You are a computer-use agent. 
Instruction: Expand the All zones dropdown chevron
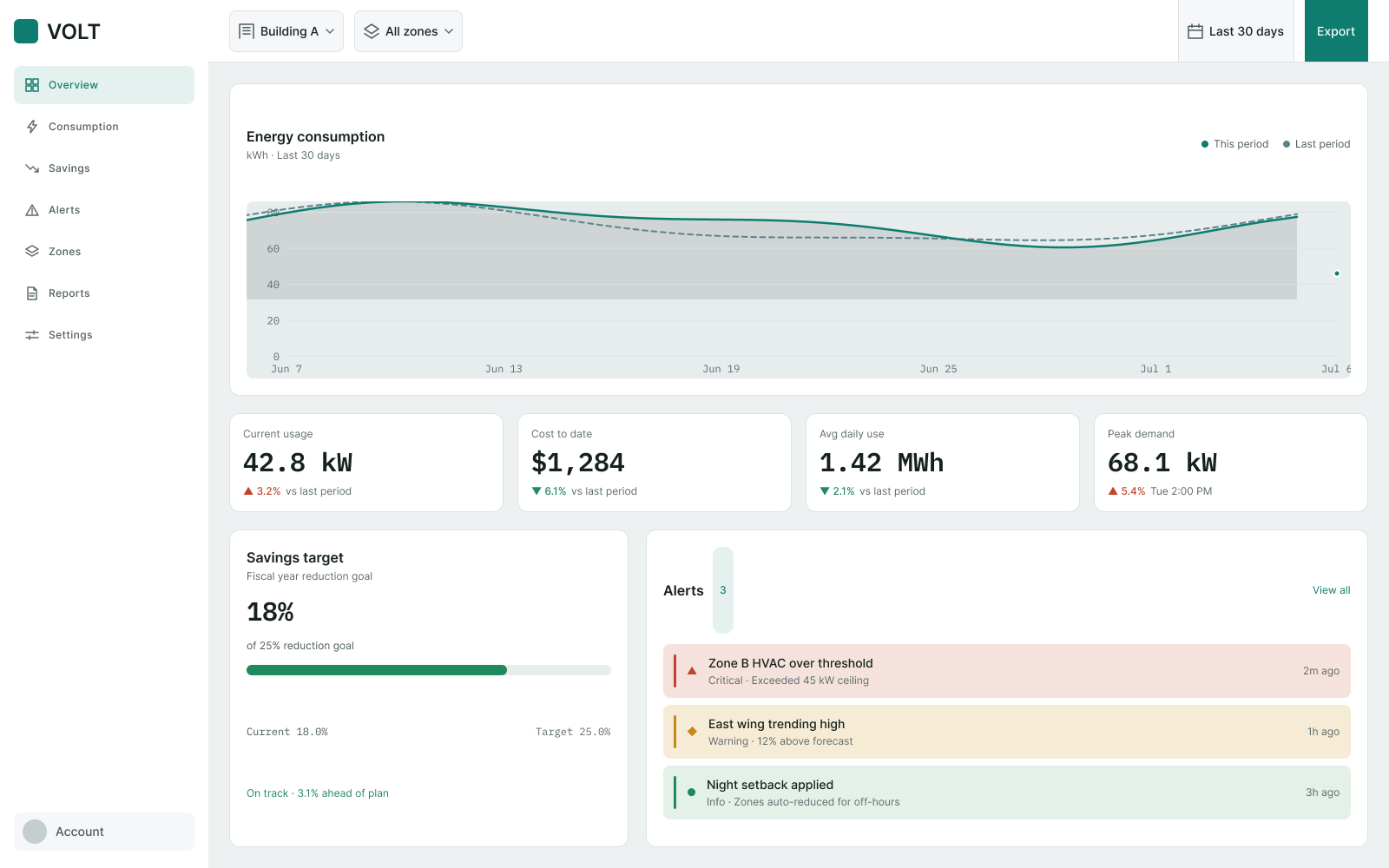pos(449,31)
